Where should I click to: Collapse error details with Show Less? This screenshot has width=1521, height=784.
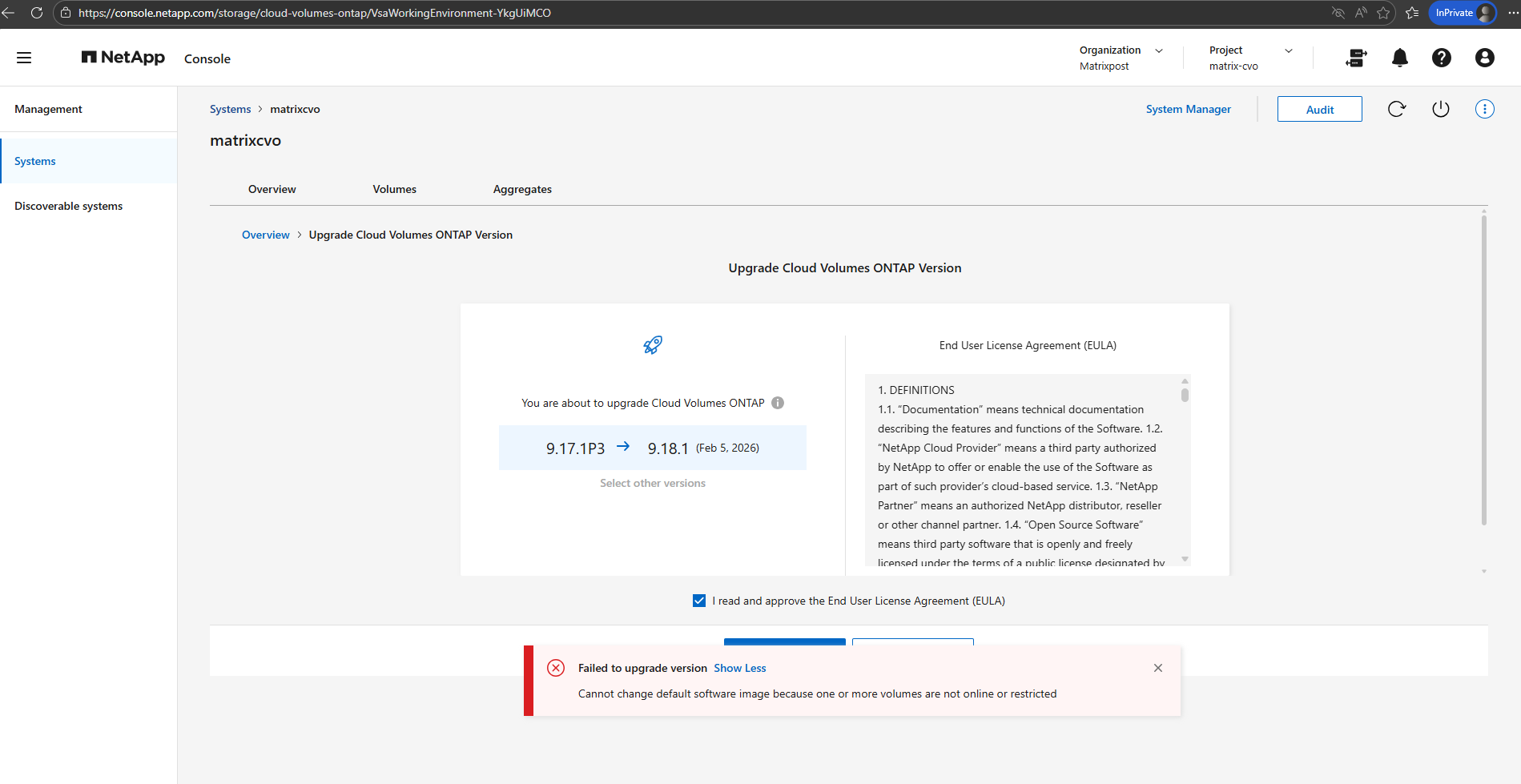tap(739, 668)
